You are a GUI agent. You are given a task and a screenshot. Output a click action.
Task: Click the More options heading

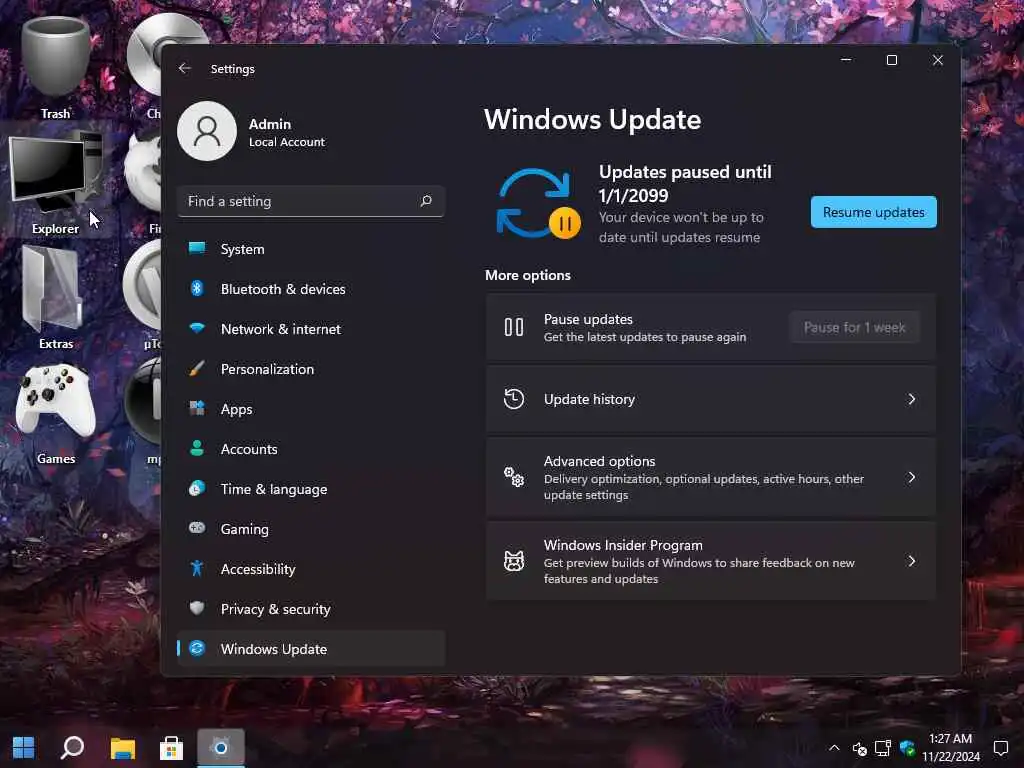(528, 275)
